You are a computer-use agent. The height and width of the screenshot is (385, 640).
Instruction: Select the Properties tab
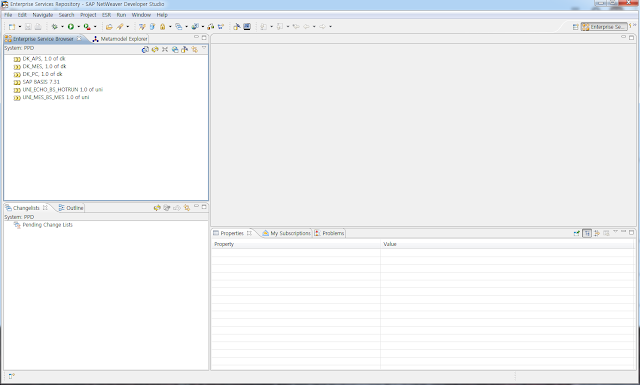[232, 233]
